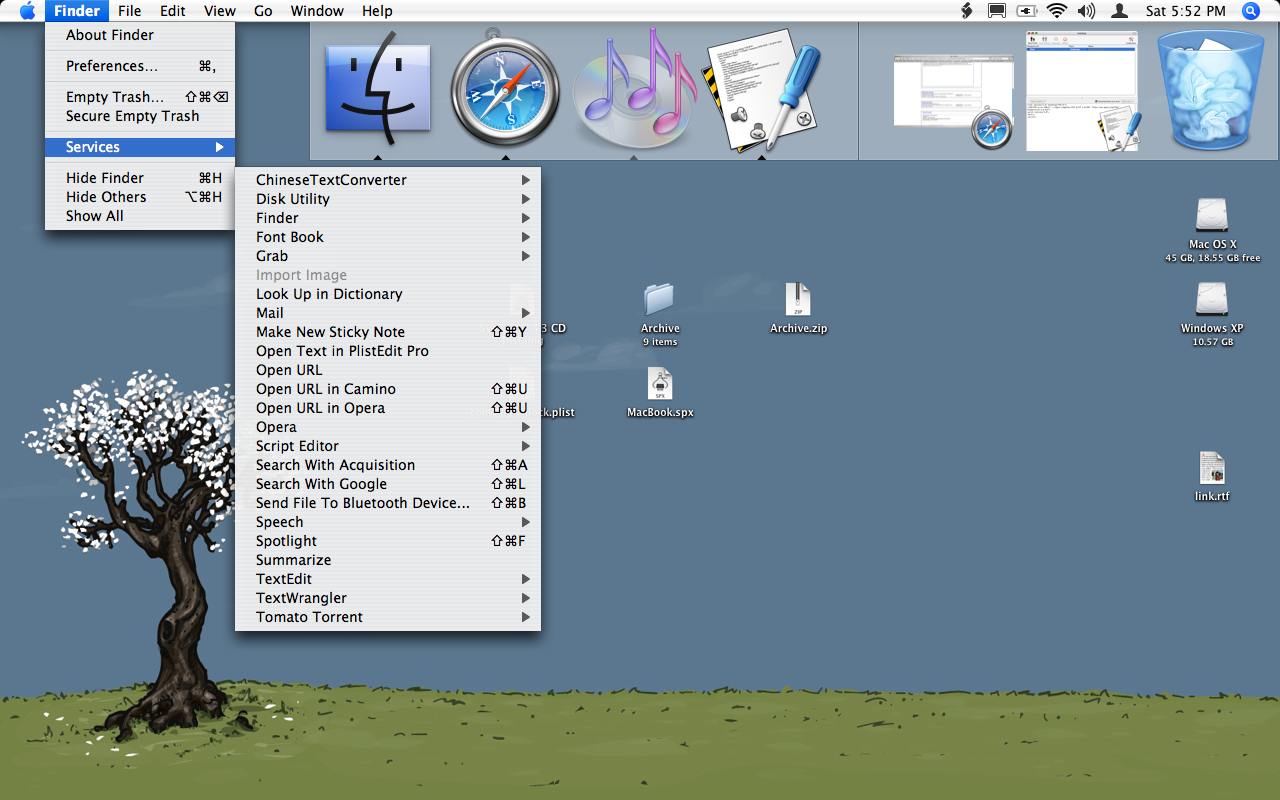Image resolution: width=1280 pixels, height=800 pixels.
Task: Choose Make New Sticky Note
Action: pyautogui.click(x=388, y=332)
